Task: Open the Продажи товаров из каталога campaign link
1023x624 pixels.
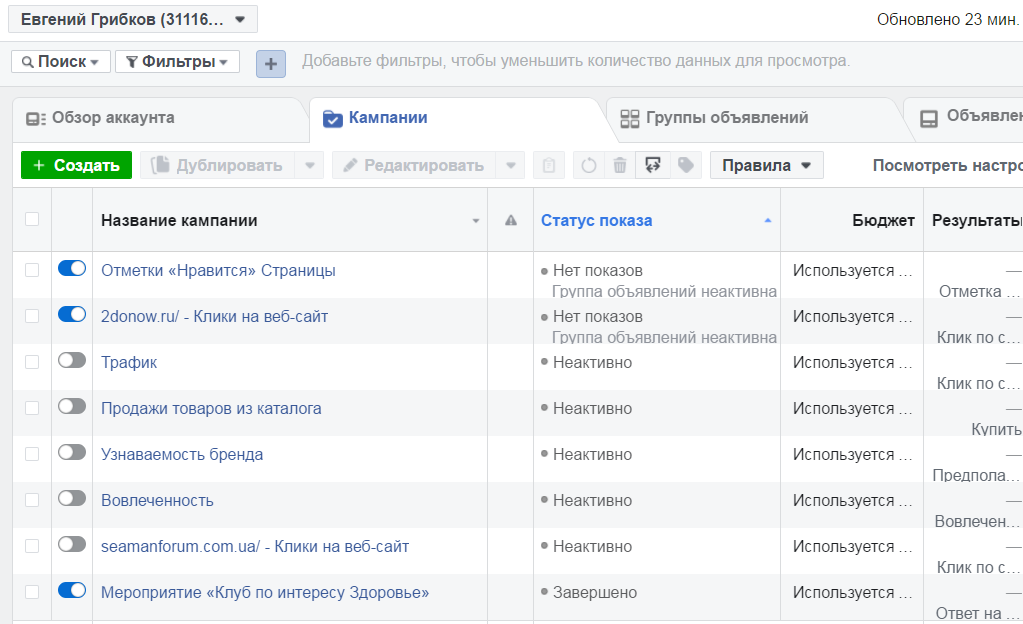Action: tap(211, 408)
